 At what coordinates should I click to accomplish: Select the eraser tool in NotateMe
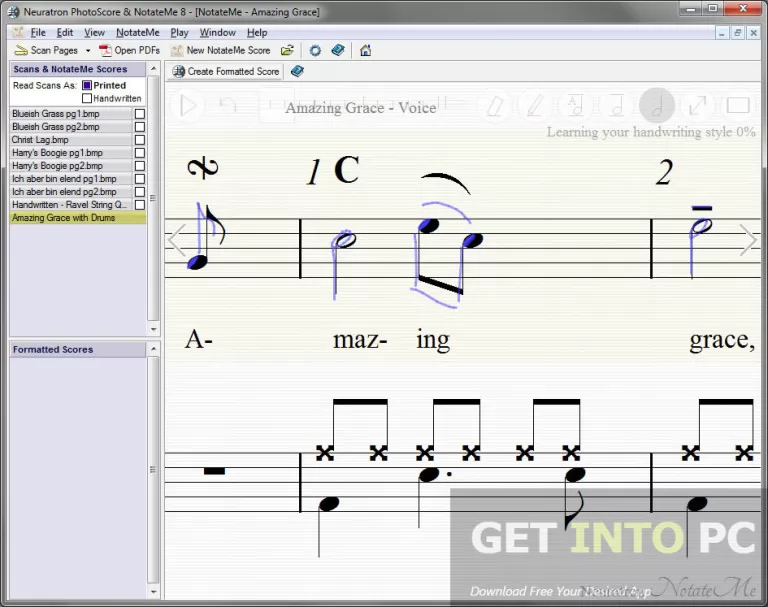(495, 106)
